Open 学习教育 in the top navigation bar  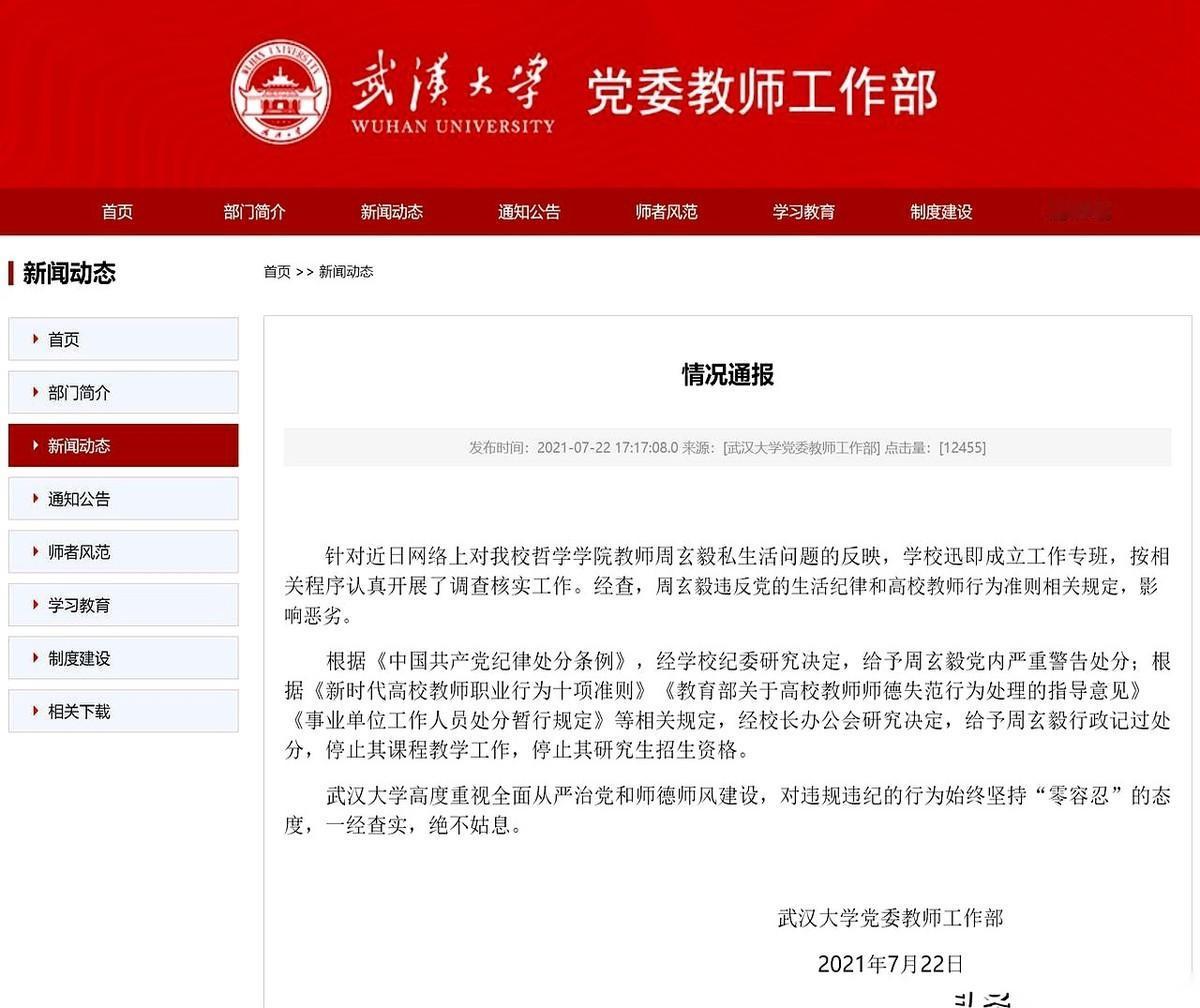click(803, 212)
